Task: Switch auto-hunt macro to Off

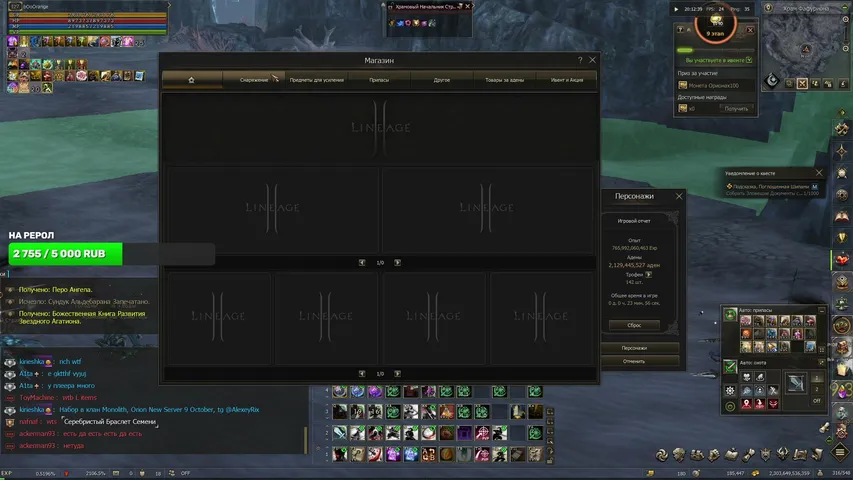Action: 817,401
